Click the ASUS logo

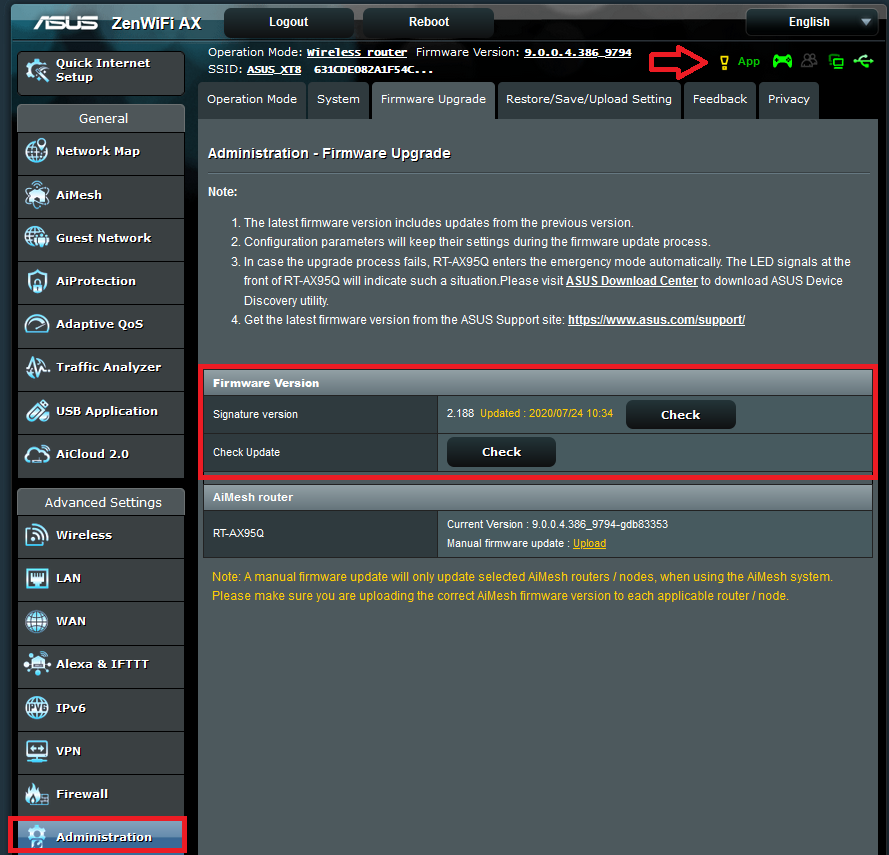[x=66, y=23]
